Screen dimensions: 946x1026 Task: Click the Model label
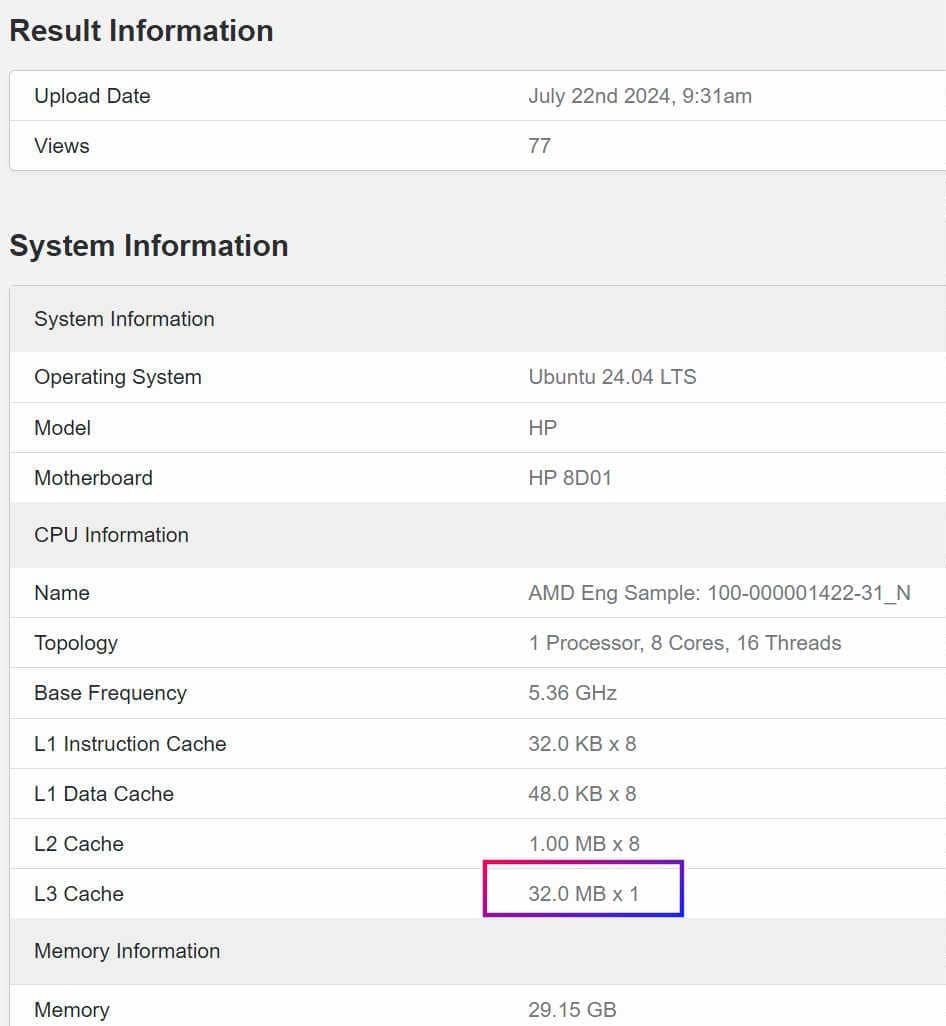click(62, 428)
